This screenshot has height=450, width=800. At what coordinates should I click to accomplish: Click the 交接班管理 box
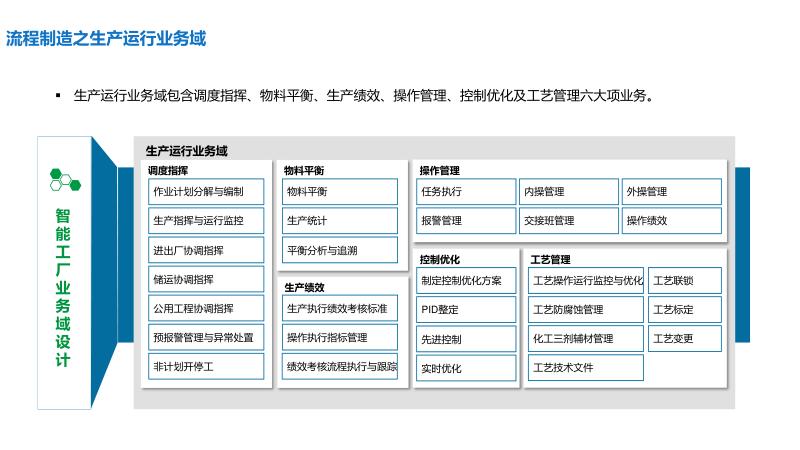coord(569,221)
